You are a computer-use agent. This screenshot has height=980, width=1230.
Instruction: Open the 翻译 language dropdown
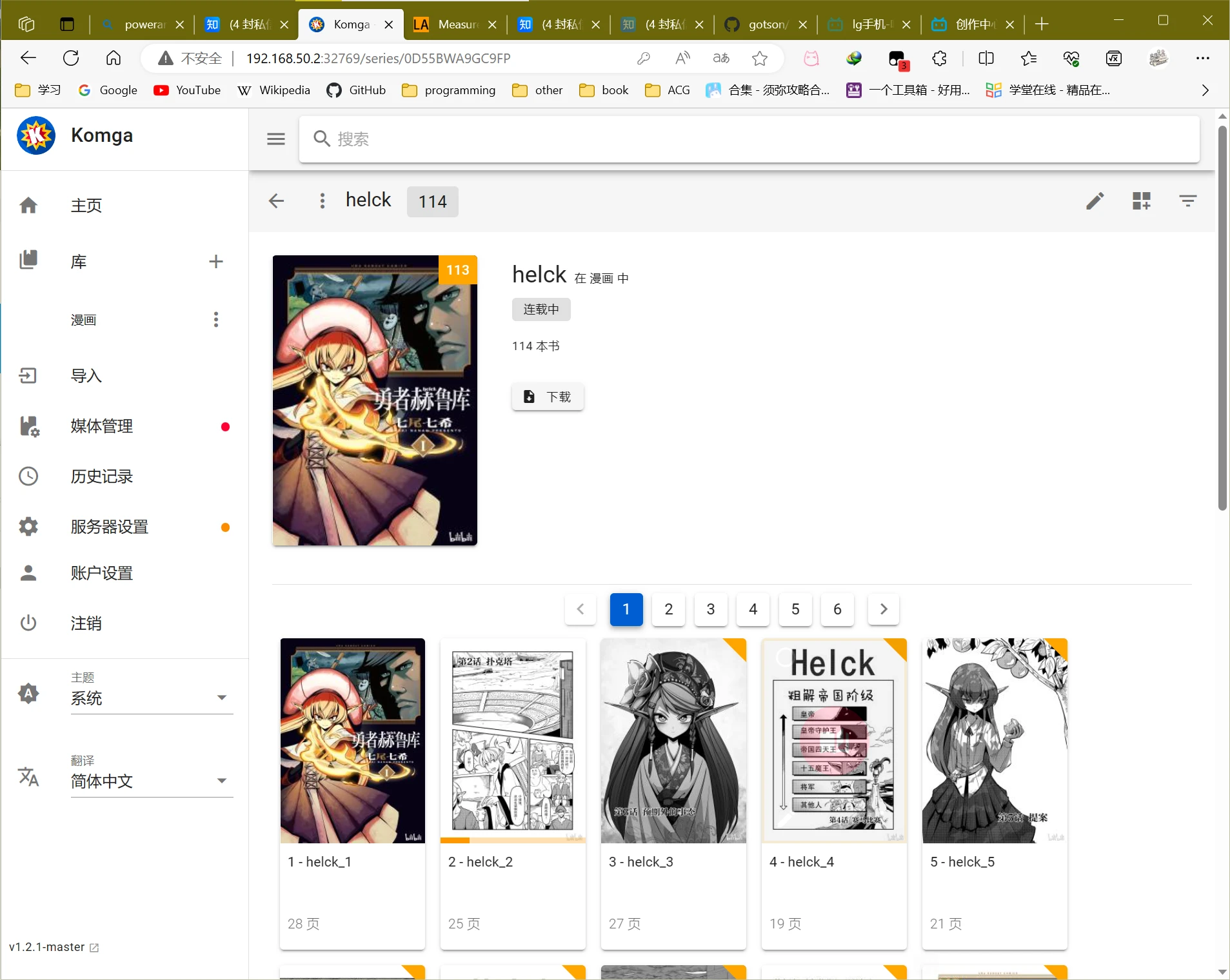pos(152,781)
